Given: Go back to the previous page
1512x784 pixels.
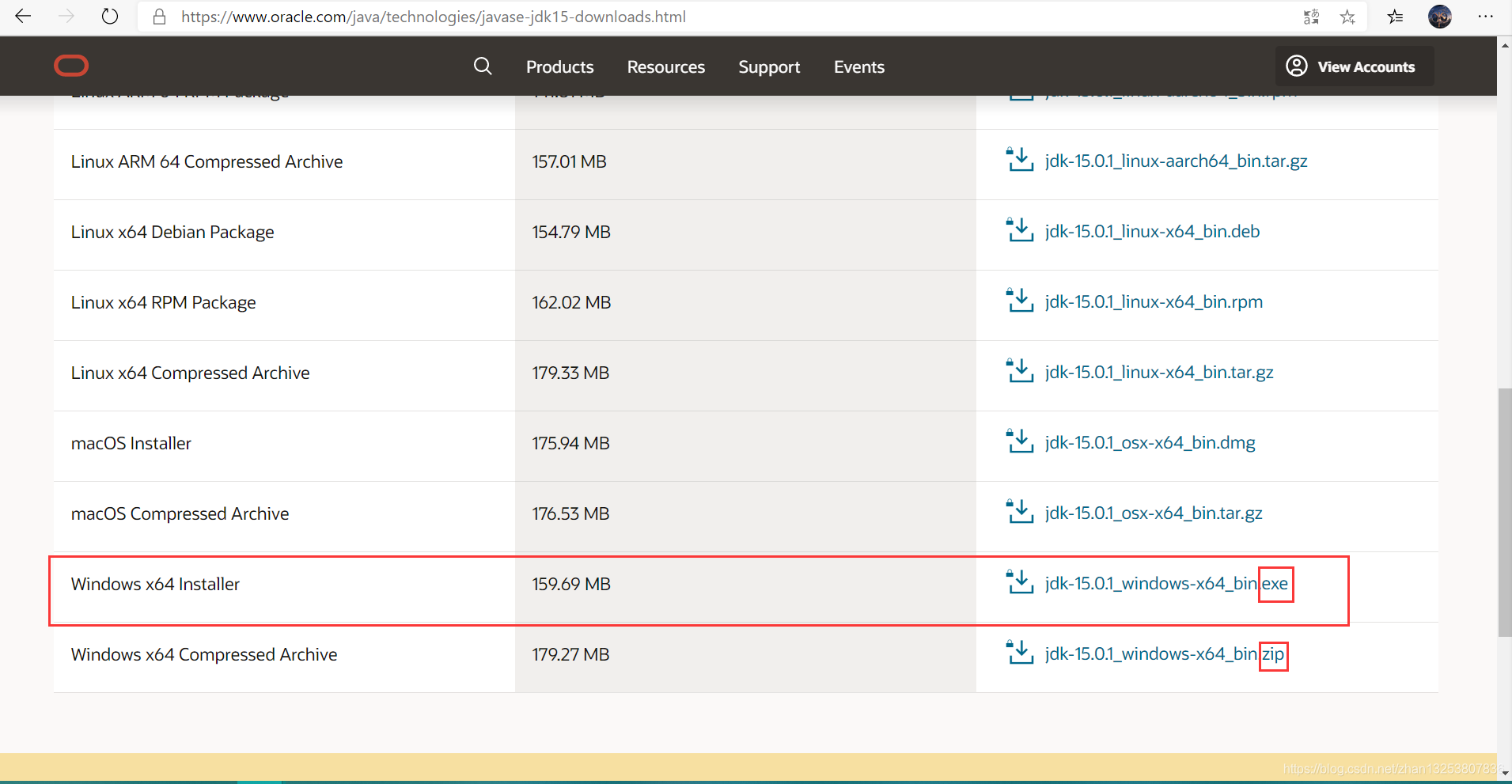Looking at the screenshot, I should [23, 17].
